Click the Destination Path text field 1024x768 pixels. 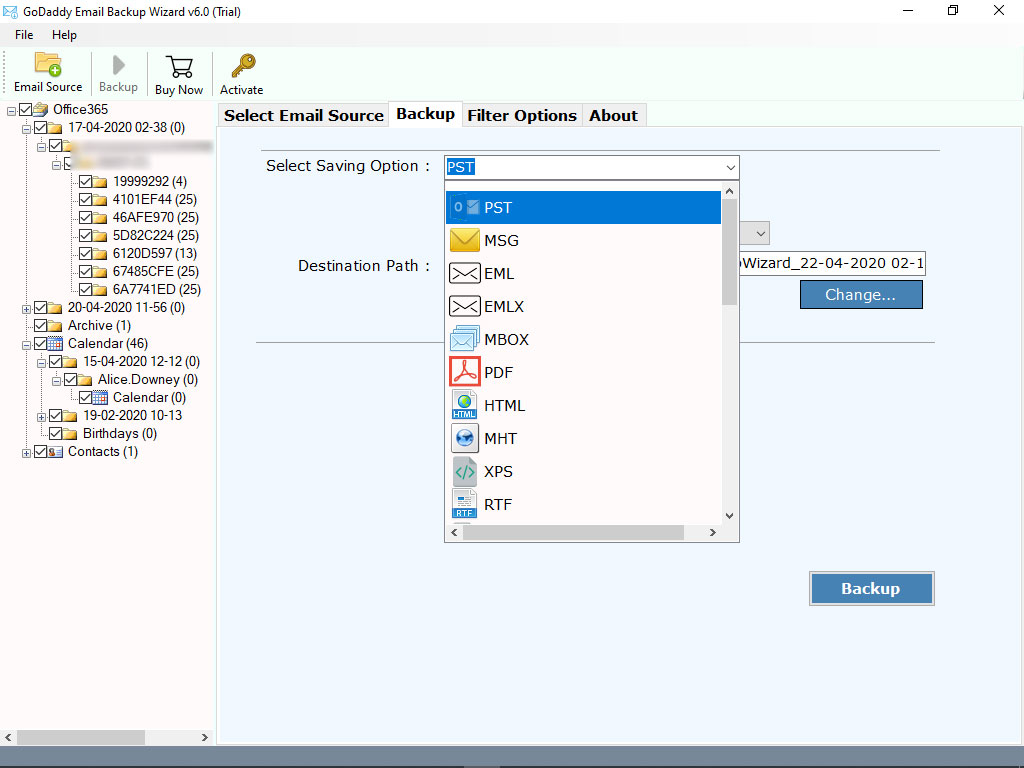tap(832, 263)
